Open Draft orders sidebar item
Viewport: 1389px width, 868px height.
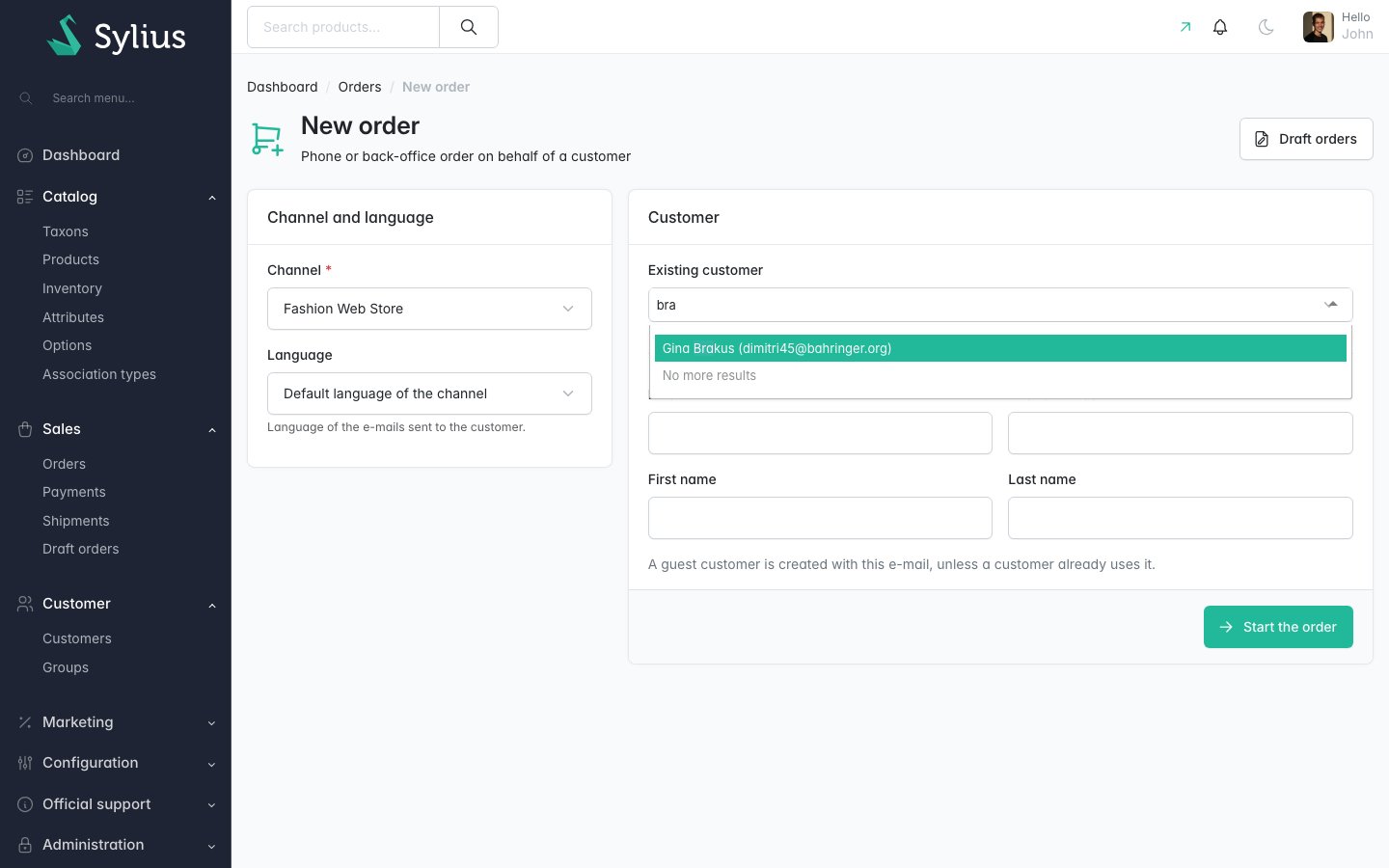81,549
